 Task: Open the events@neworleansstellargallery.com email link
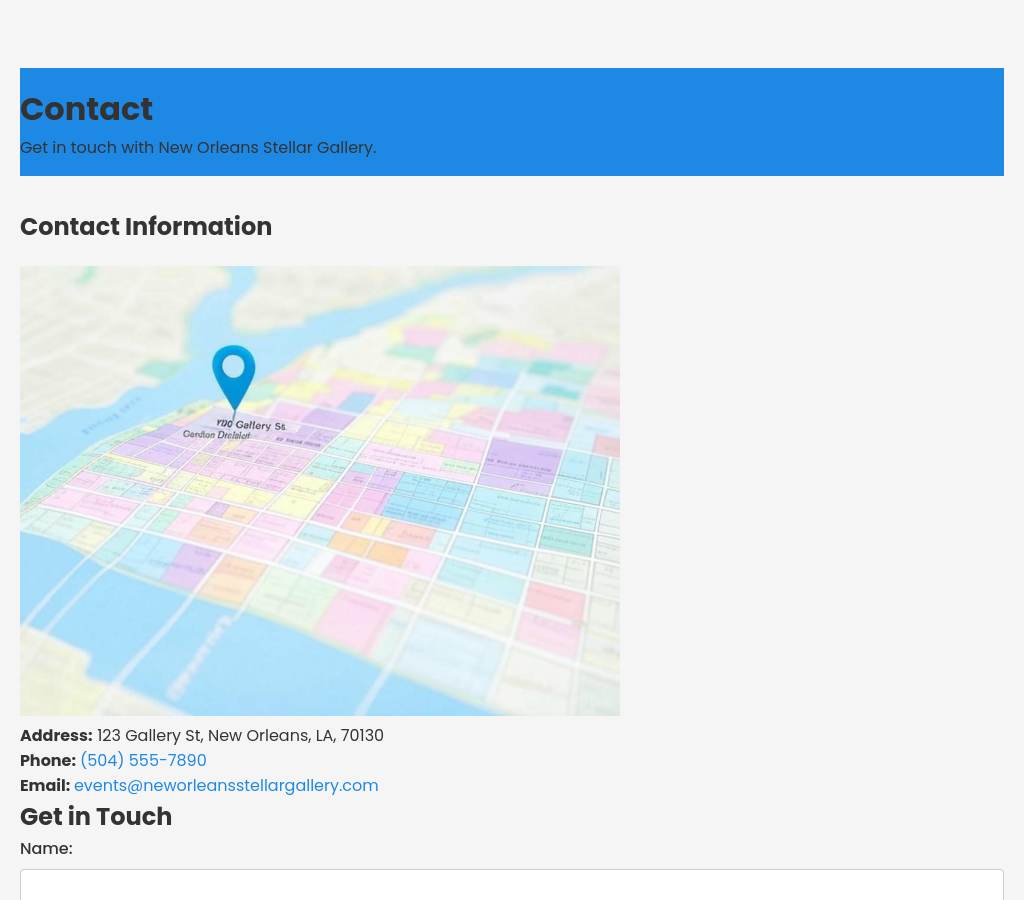coord(226,785)
